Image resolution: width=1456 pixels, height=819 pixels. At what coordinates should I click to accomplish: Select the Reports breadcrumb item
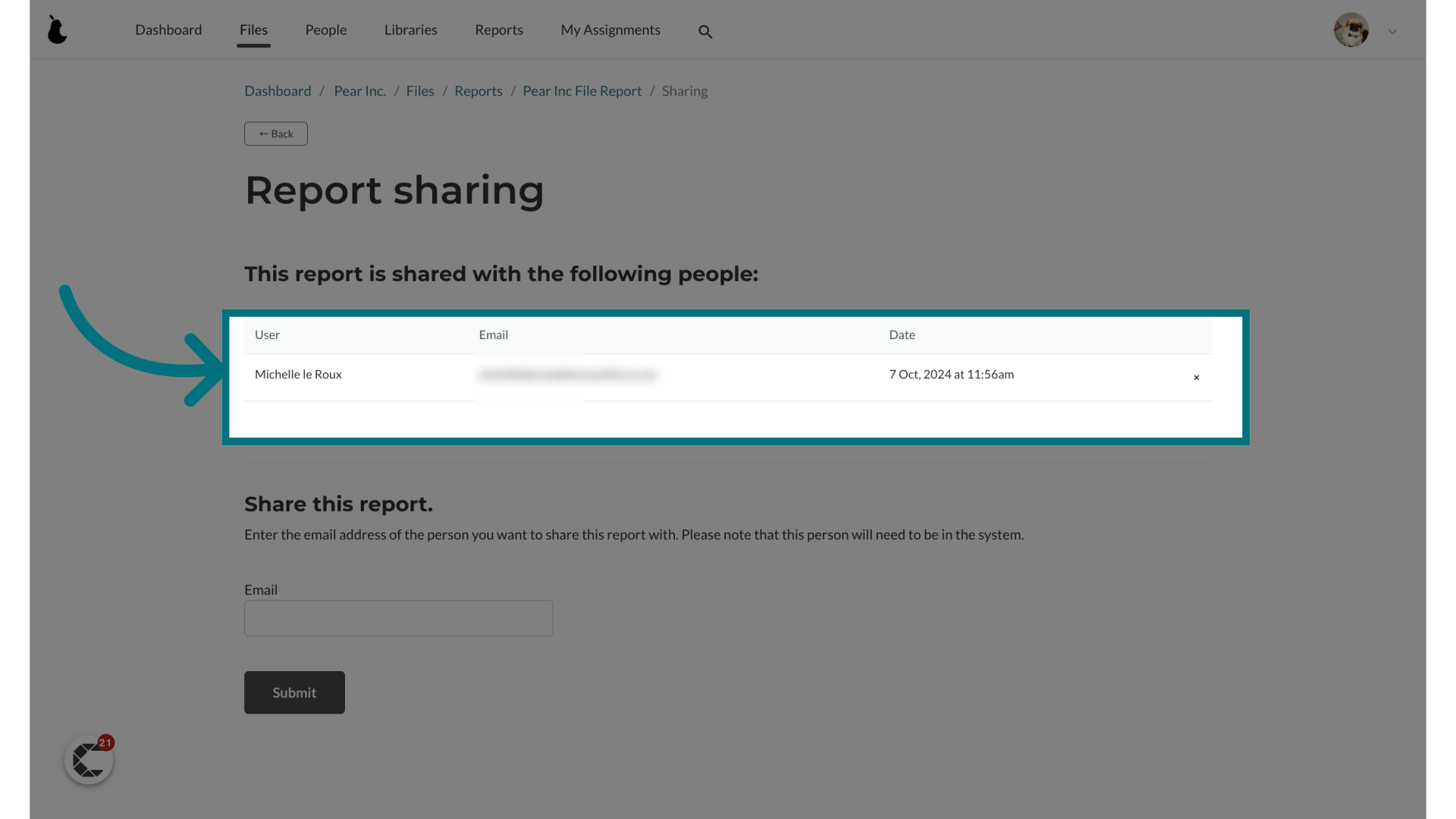478,90
